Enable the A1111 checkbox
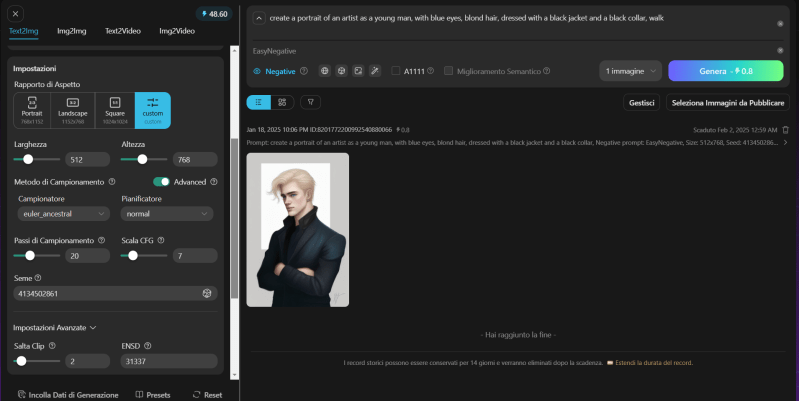Viewport: 799px width, 401px height. click(396, 71)
